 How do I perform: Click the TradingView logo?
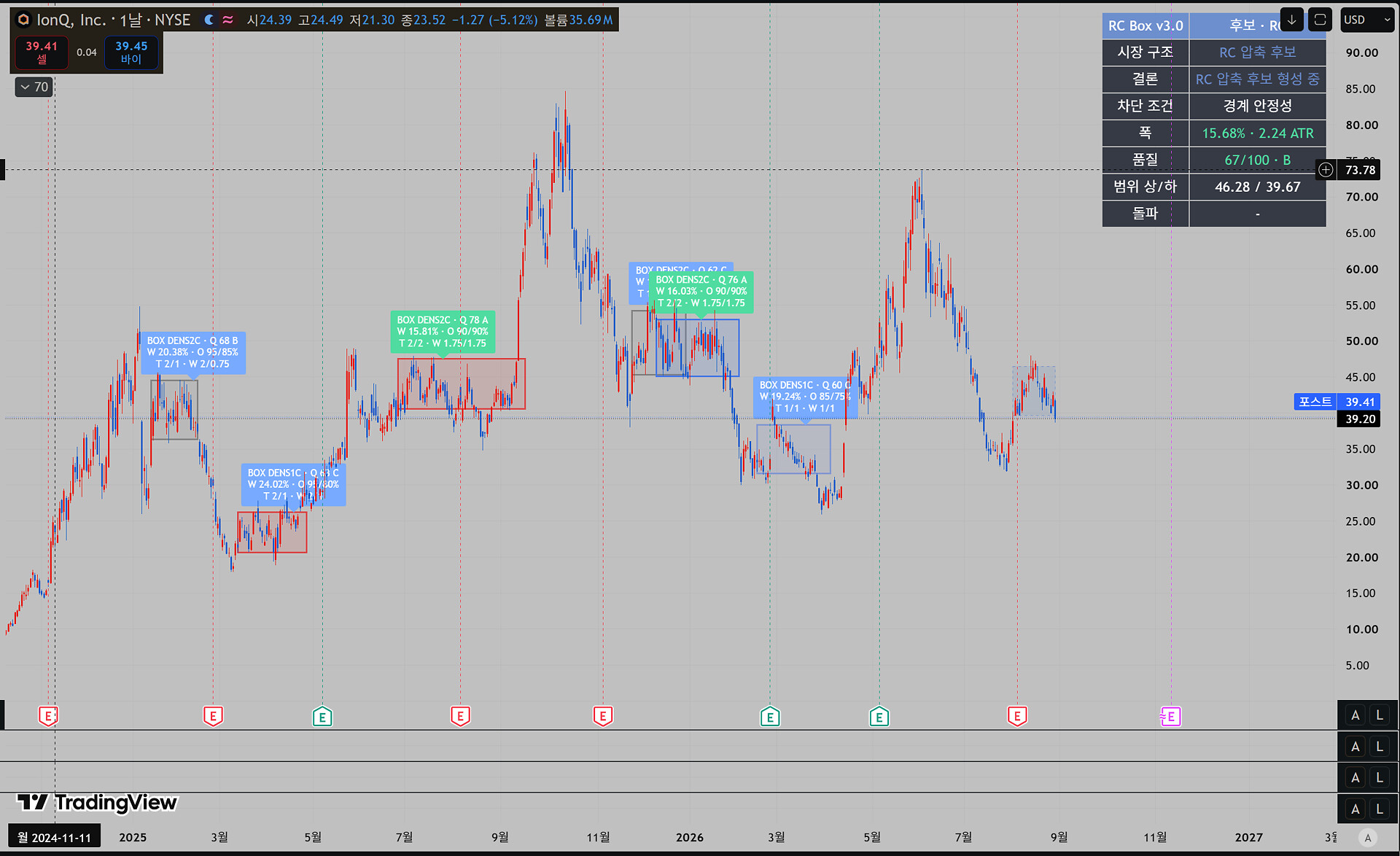point(97,803)
